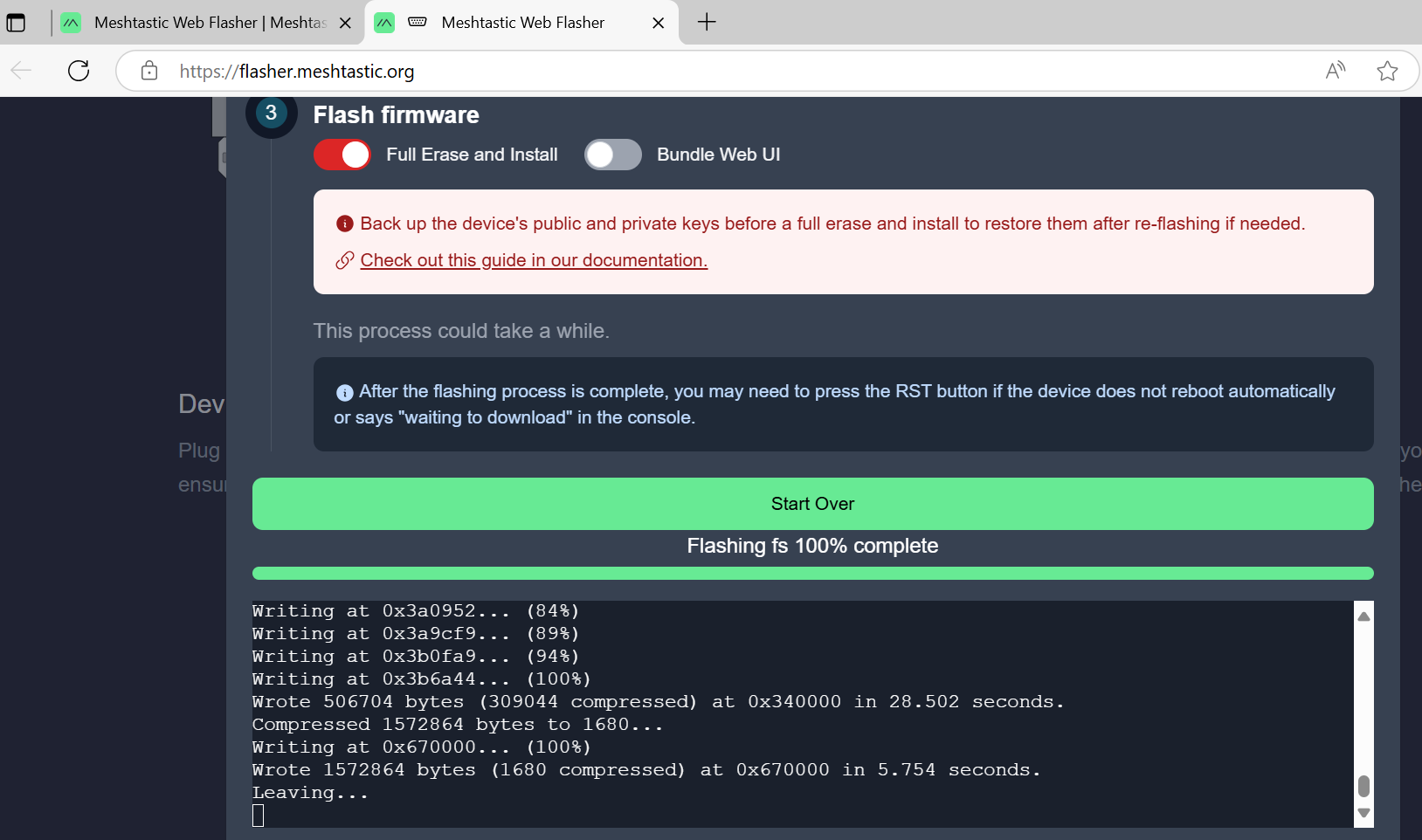Switch to the first Meshtastic Web Flasher tab
The width and height of the screenshot is (1422, 840).
tap(208, 23)
